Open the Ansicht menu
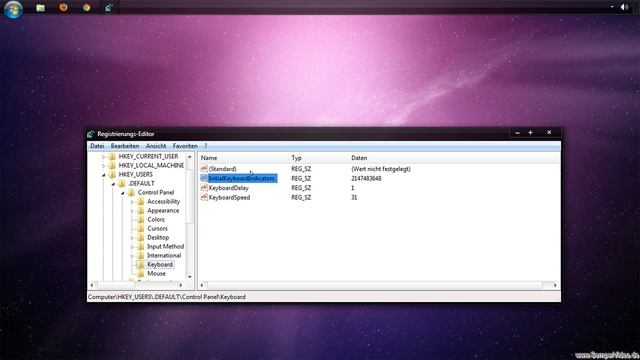Viewport: 640px width, 360px height. pyautogui.click(x=156, y=146)
